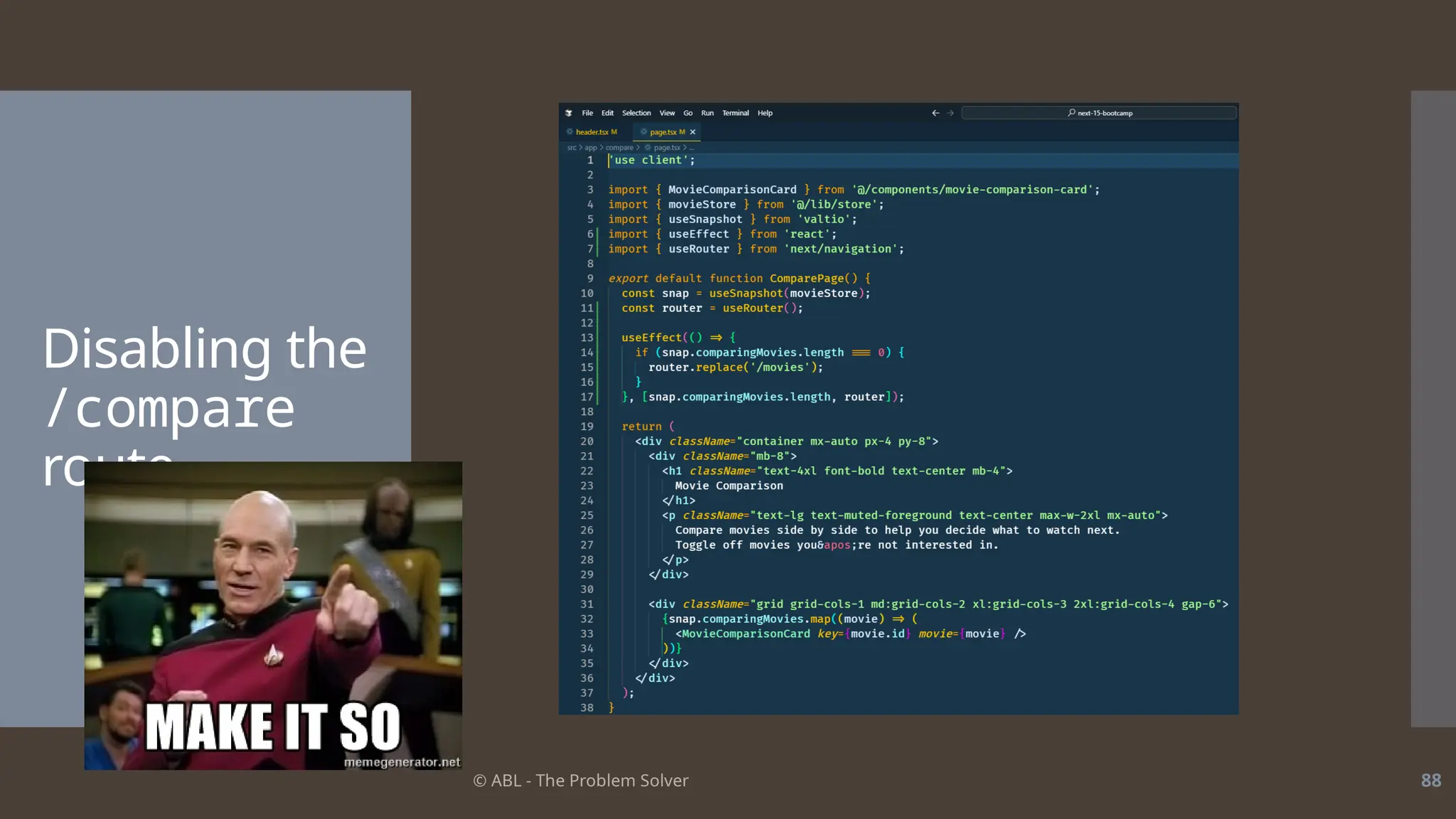Click the page.tsx tab file icon
This screenshot has width=1456, height=819.
coord(644,132)
